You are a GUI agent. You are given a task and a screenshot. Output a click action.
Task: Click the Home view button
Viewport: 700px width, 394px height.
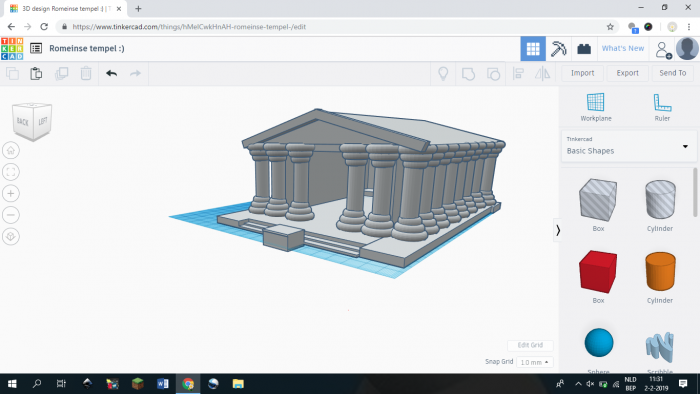[x=11, y=150]
